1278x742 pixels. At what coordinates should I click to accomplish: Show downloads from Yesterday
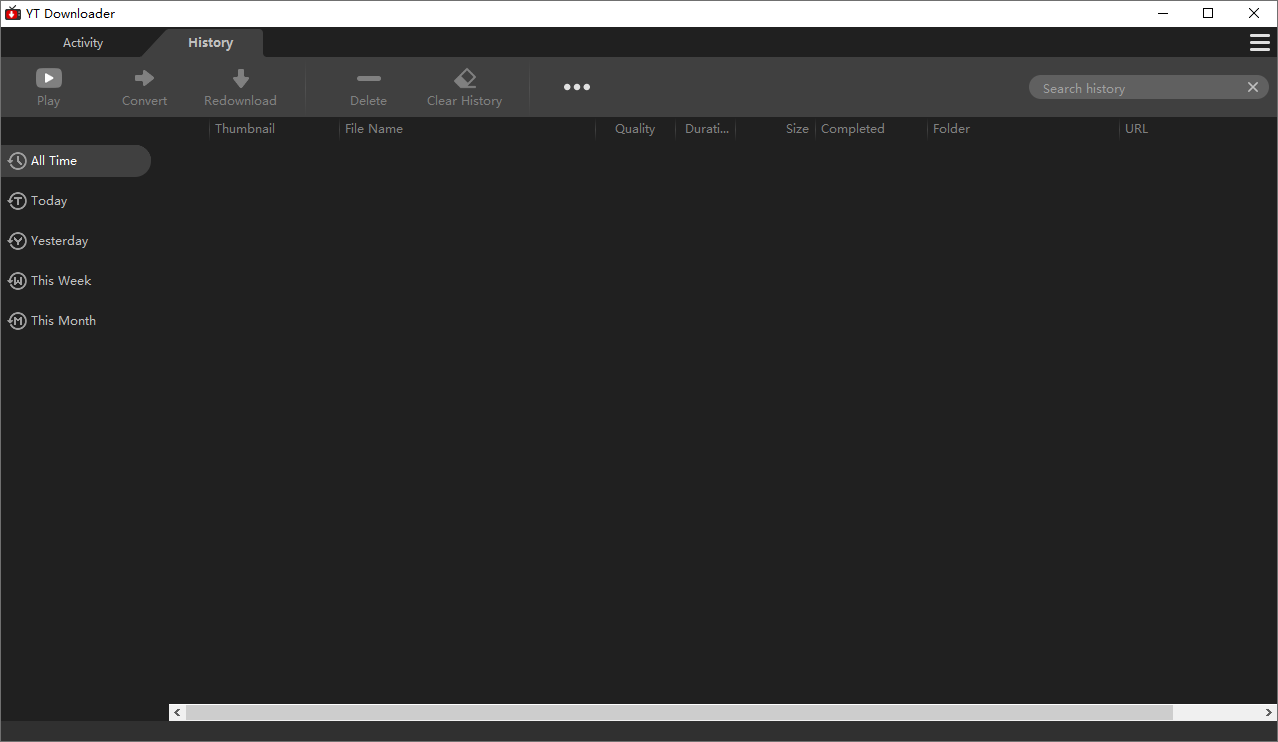59,241
